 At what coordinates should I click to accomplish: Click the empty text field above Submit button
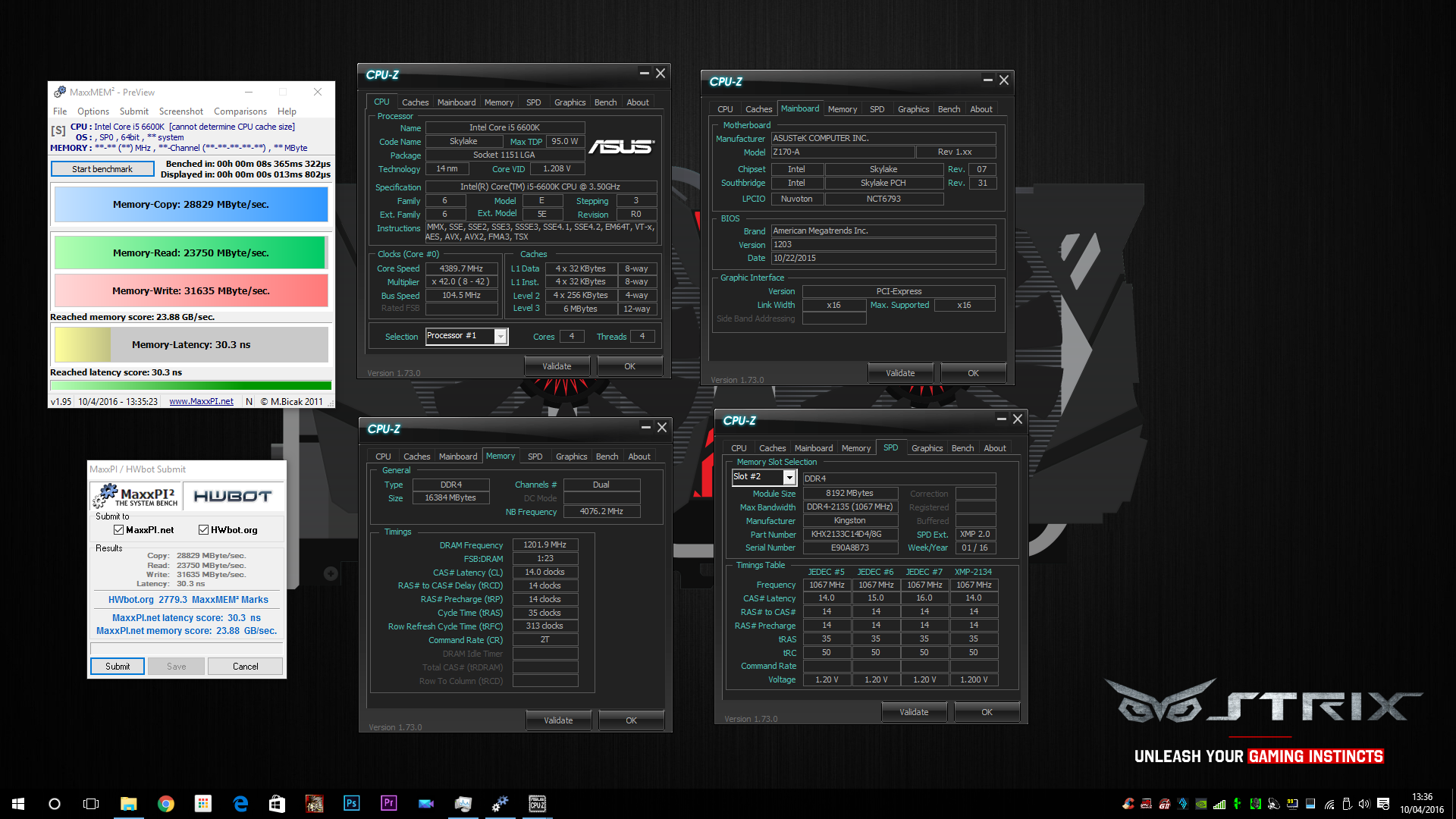click(x=187, y=648)
